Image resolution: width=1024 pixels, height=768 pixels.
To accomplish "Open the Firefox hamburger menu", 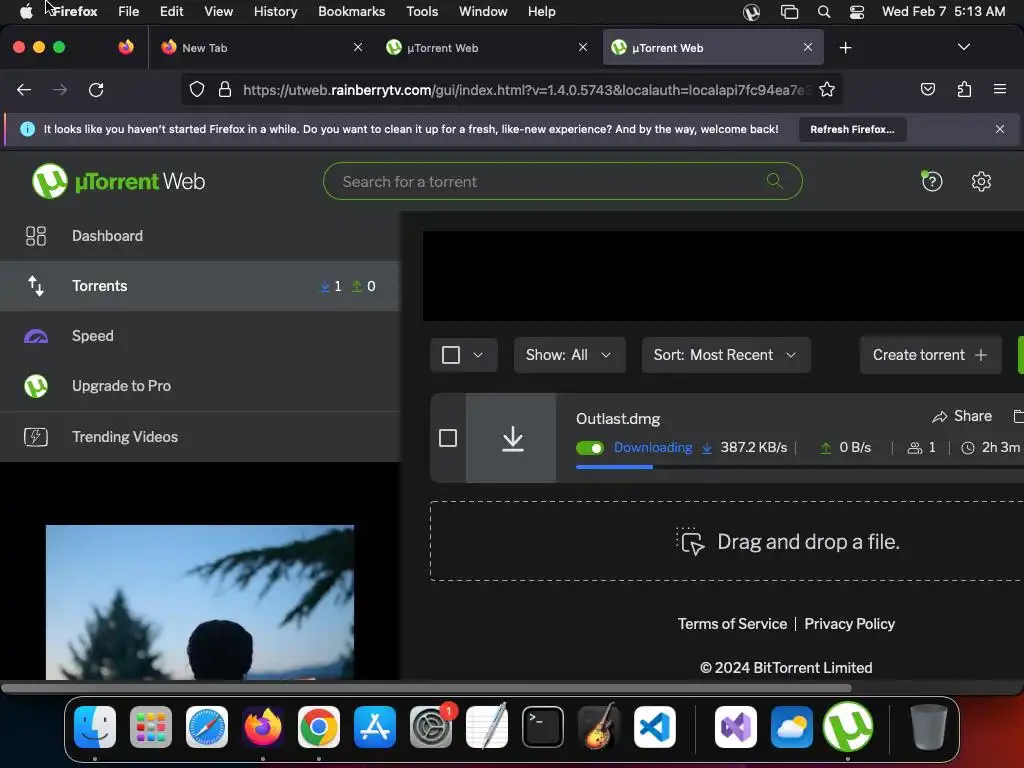I will tap(999, 89).
